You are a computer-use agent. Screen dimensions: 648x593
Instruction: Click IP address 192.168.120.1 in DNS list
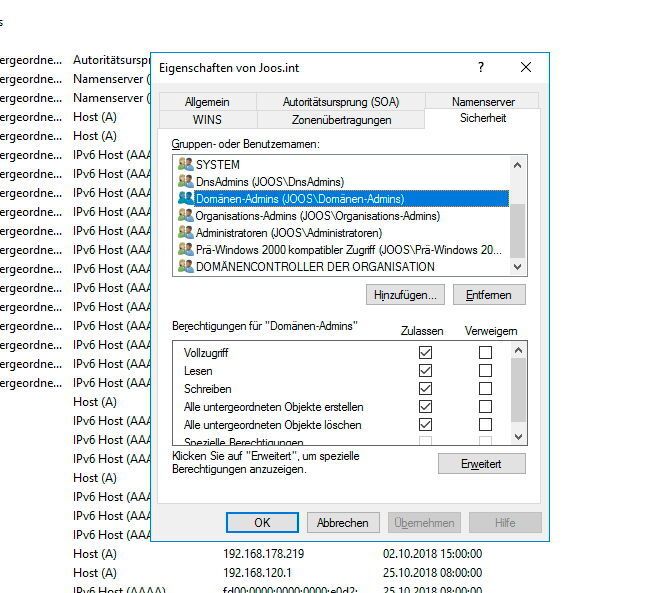[257, 572]
